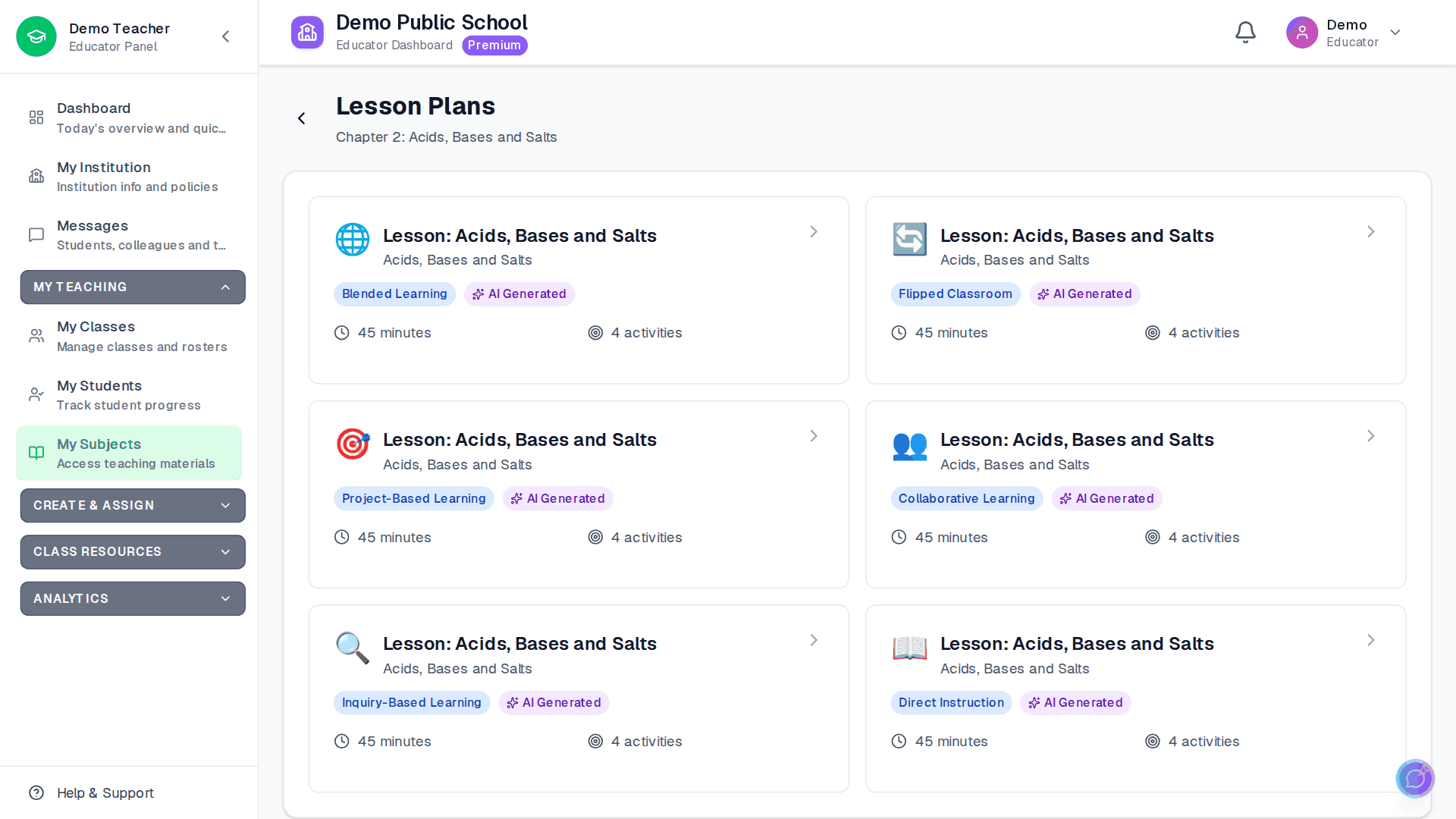Screen dimensions: 1456x819
Task: Click the globe icon on Blended Learning card
Action: click(x=353, y=240)
